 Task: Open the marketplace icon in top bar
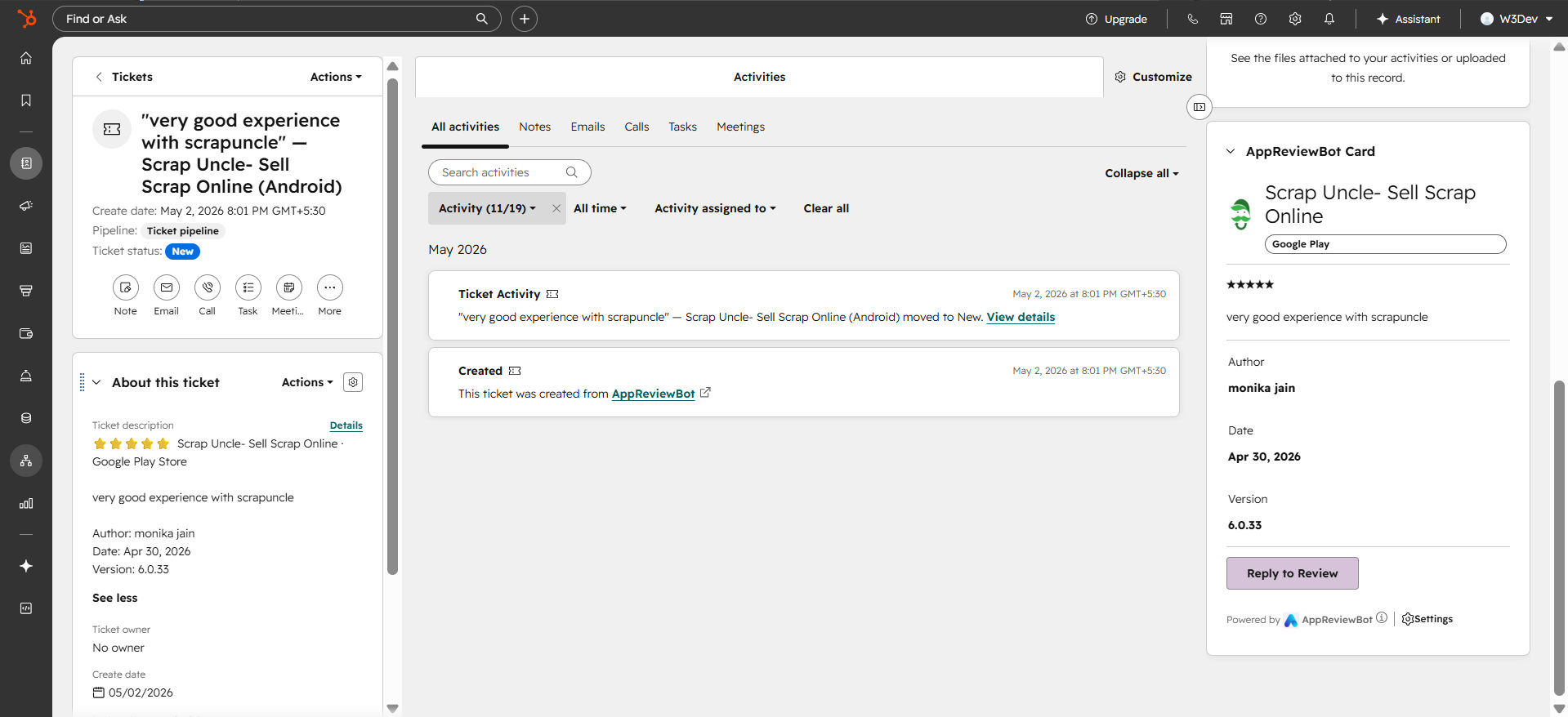click(1226, 19)
